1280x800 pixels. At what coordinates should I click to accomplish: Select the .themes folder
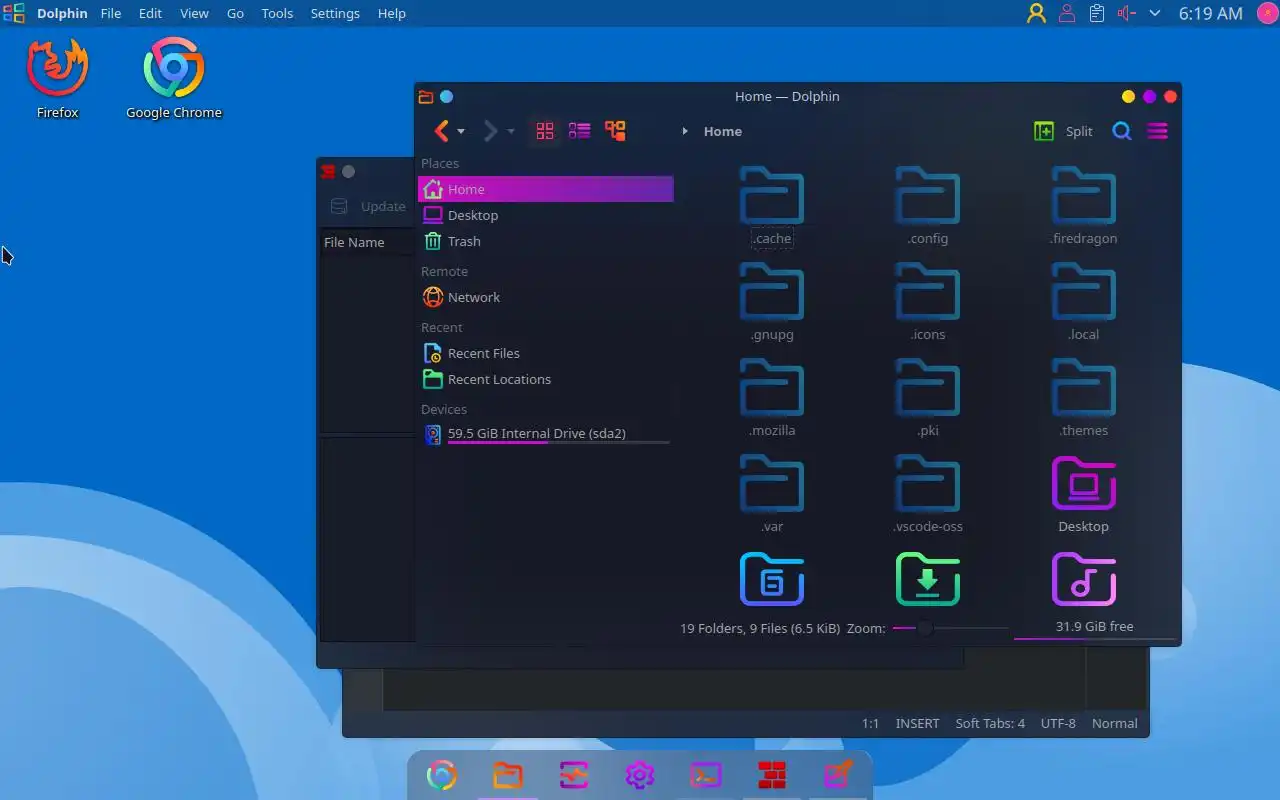[1084, 398]
